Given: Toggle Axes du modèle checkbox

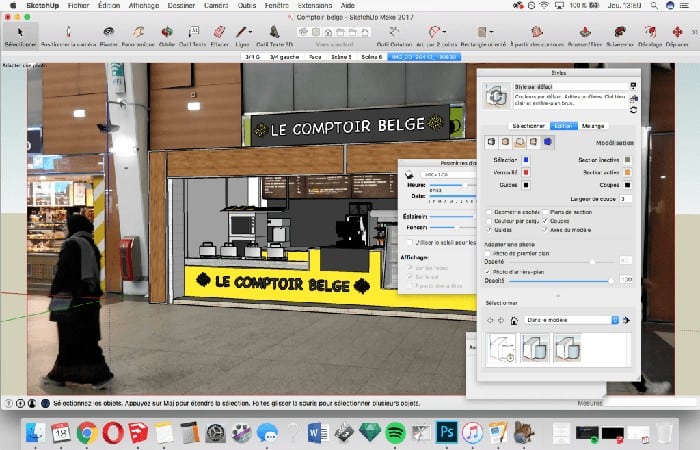Looking at the screenshot, I should (x=545, y=230).
